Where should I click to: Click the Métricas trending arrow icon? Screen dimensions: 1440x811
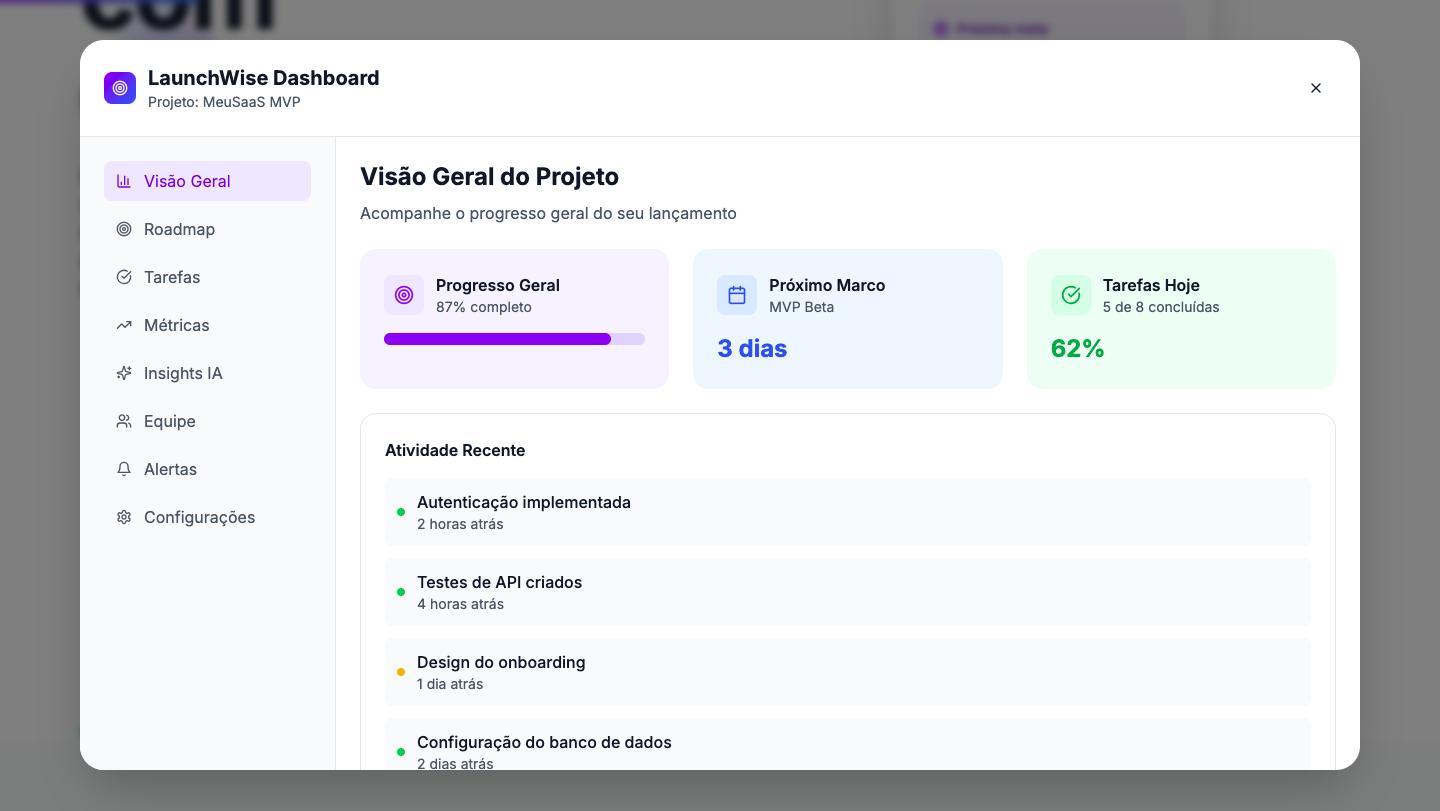pyautogui.click(x=124, y=325)
